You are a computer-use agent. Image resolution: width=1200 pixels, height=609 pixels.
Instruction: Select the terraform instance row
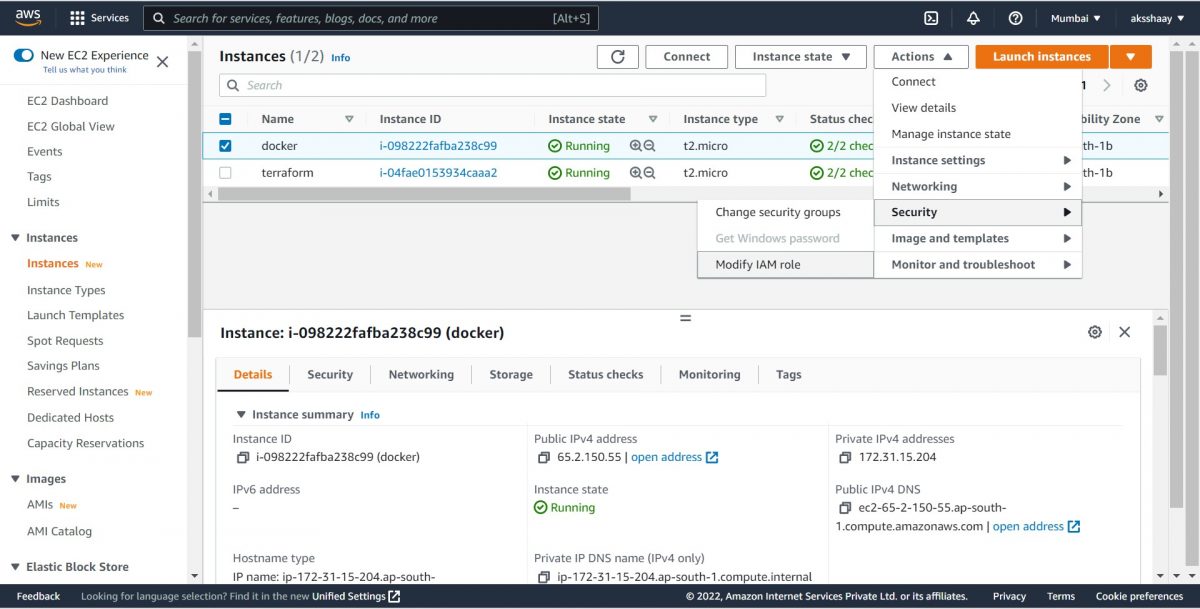tap(225, 172)
